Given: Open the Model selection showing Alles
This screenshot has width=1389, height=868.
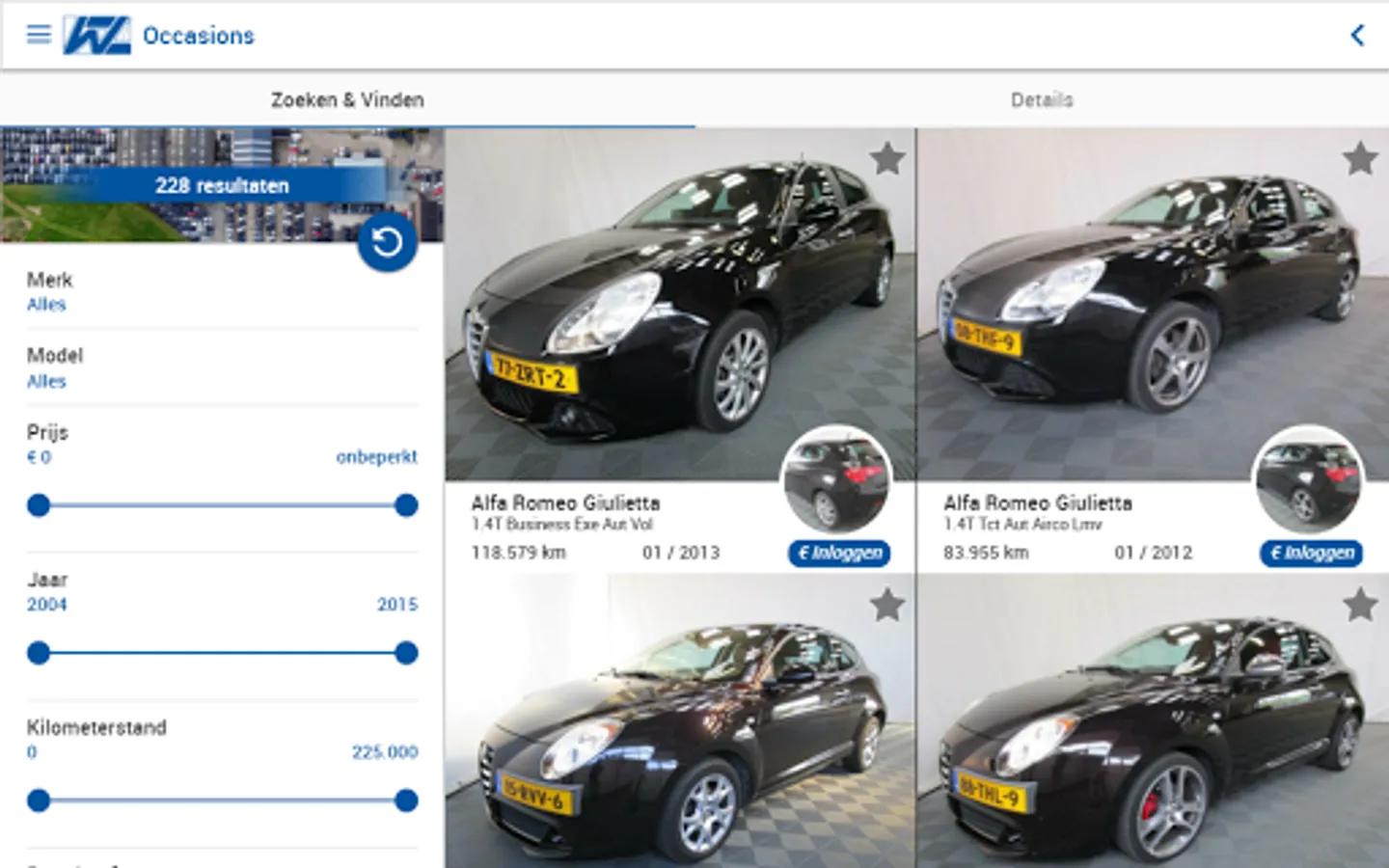Looking at the screenshot, I should point(222,368).
